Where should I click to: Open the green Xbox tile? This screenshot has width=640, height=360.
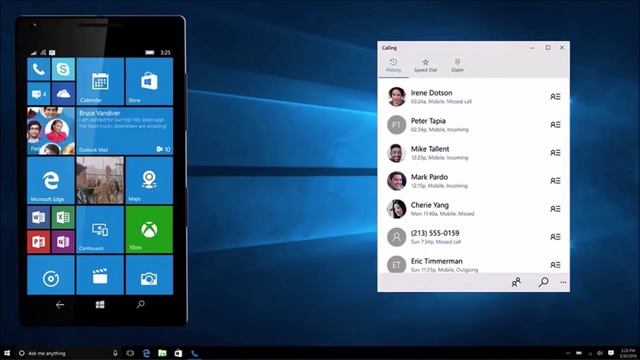149,229
